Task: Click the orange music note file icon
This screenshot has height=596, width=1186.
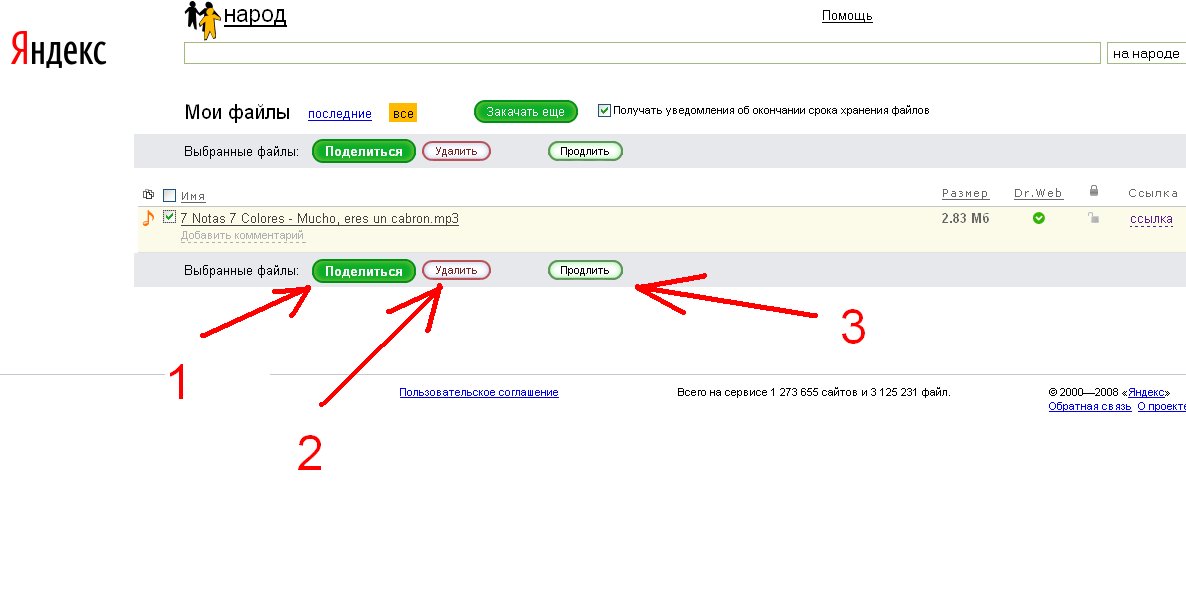Action: (x=148, y=218)
